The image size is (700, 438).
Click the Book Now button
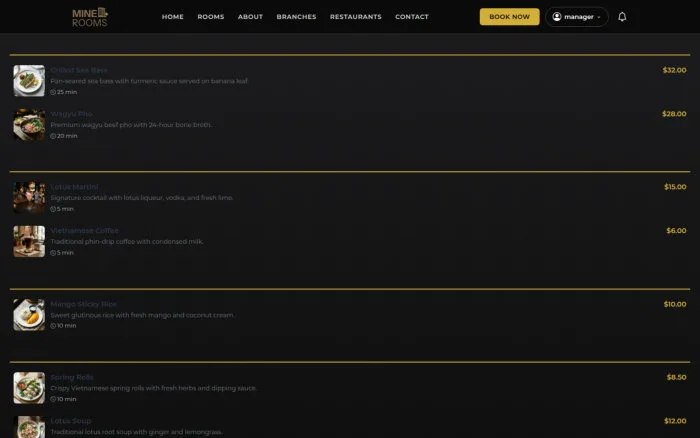(509, 17)
